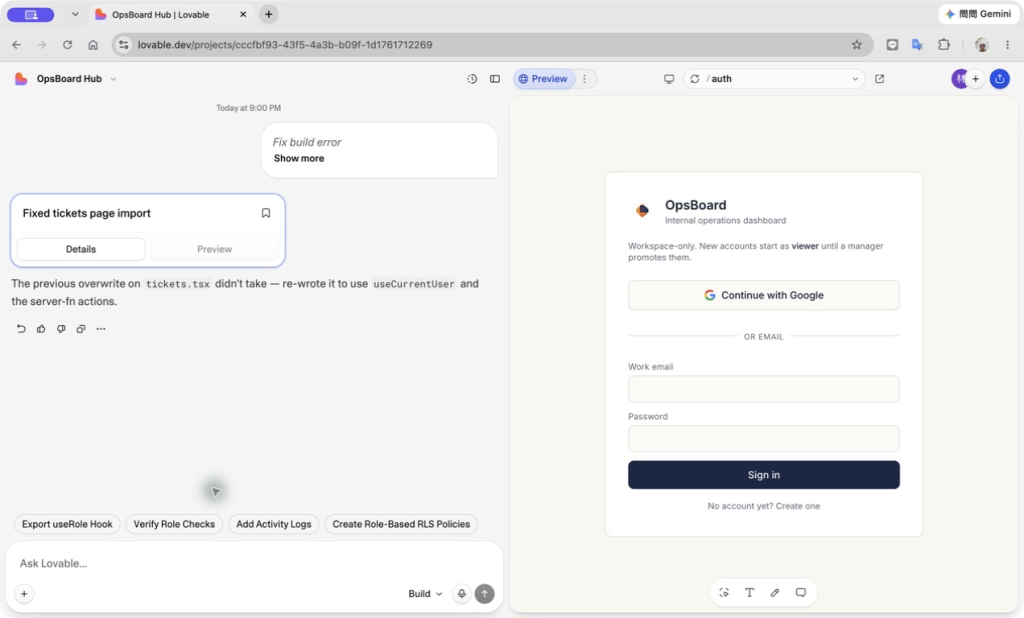Revert to this message with undo icon

[x=21, y=329]
